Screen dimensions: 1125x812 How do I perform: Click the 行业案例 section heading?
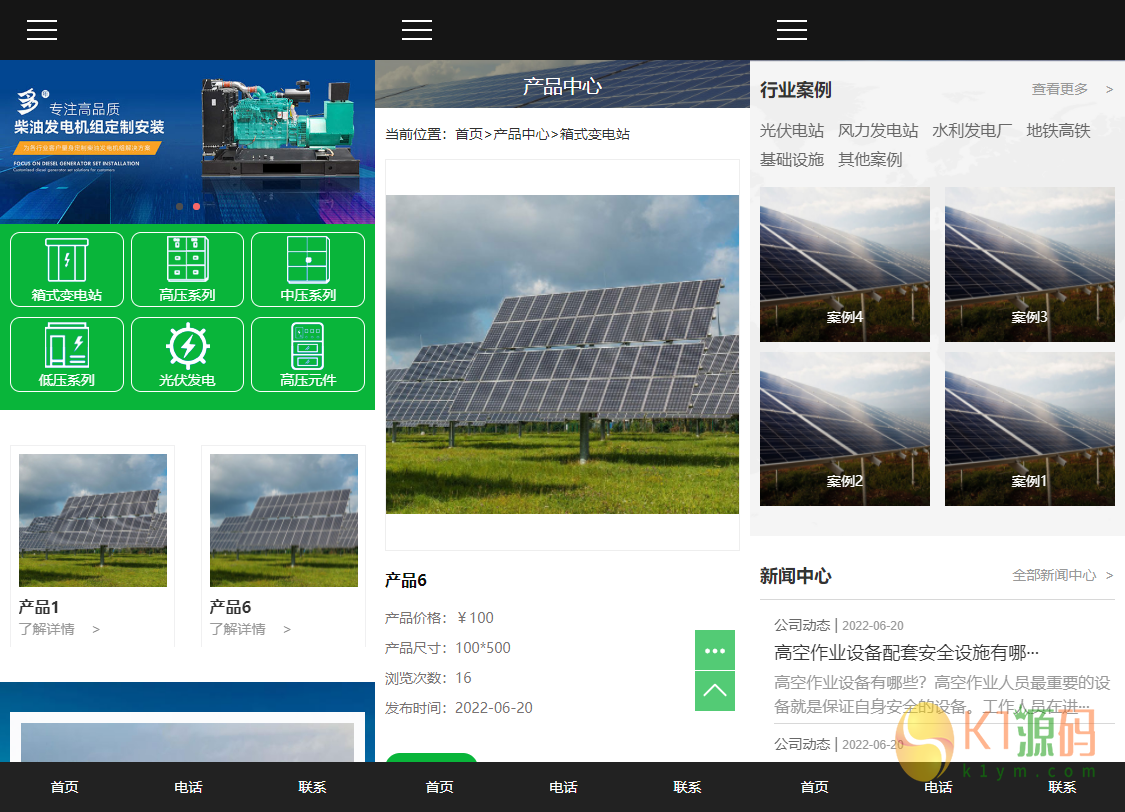pos(796,90)
